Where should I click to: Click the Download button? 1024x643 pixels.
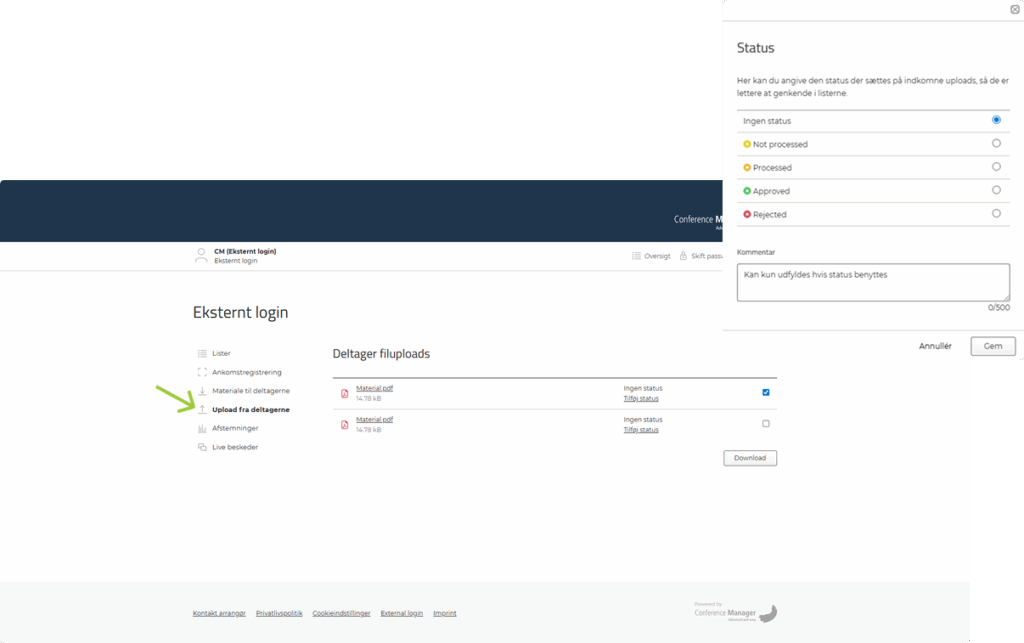(750, 458)
